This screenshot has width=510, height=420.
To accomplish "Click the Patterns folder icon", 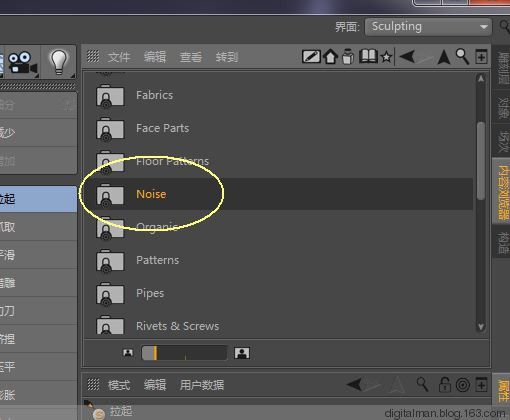I will pyautogui.click(x=110, y=261).
